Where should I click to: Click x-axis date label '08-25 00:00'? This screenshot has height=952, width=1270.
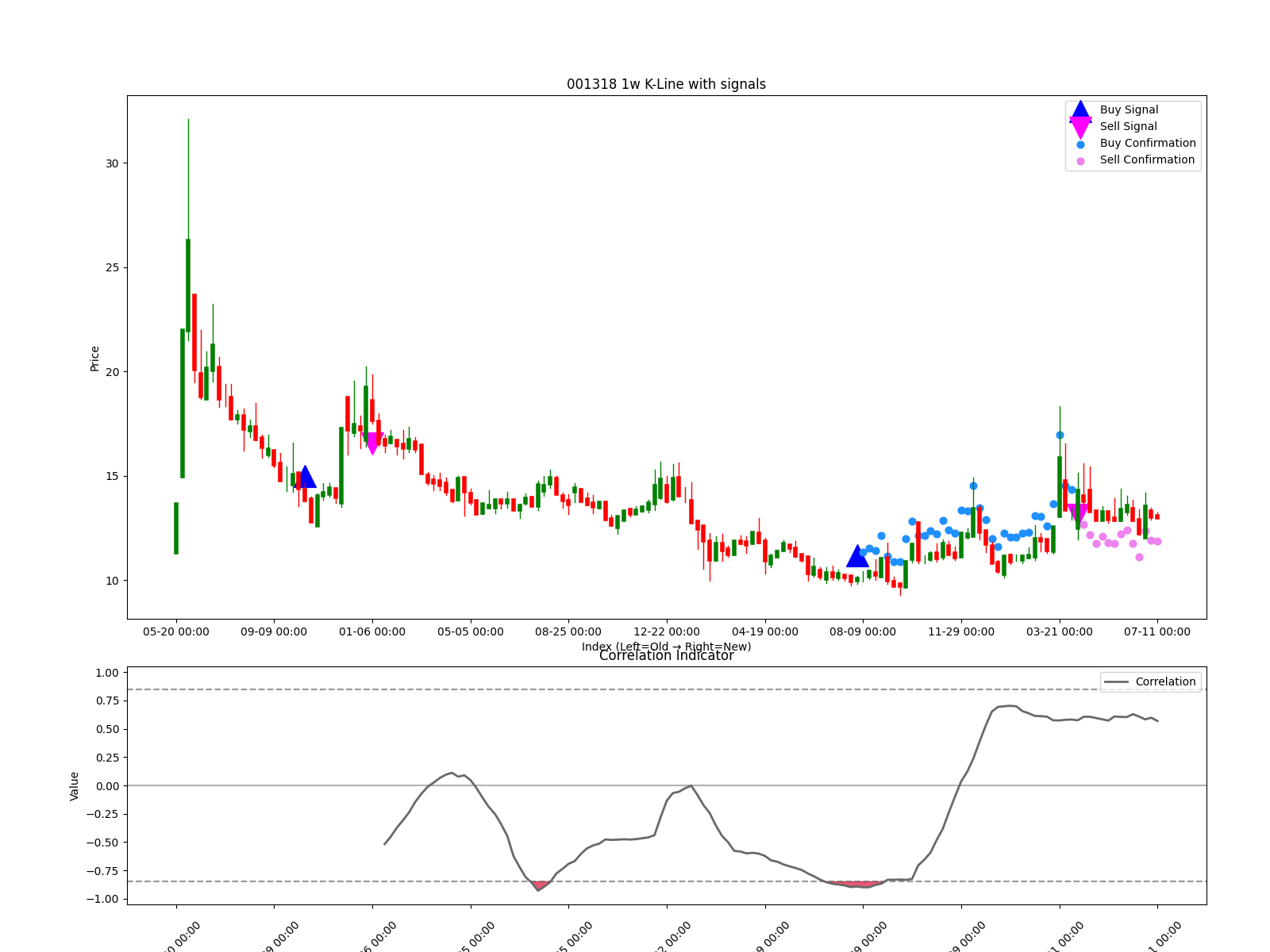(x=568, y=632)
